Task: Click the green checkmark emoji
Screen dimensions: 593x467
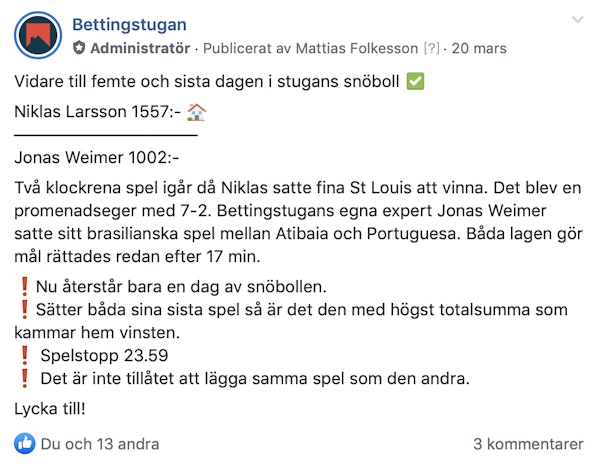Action: point(415,81)
